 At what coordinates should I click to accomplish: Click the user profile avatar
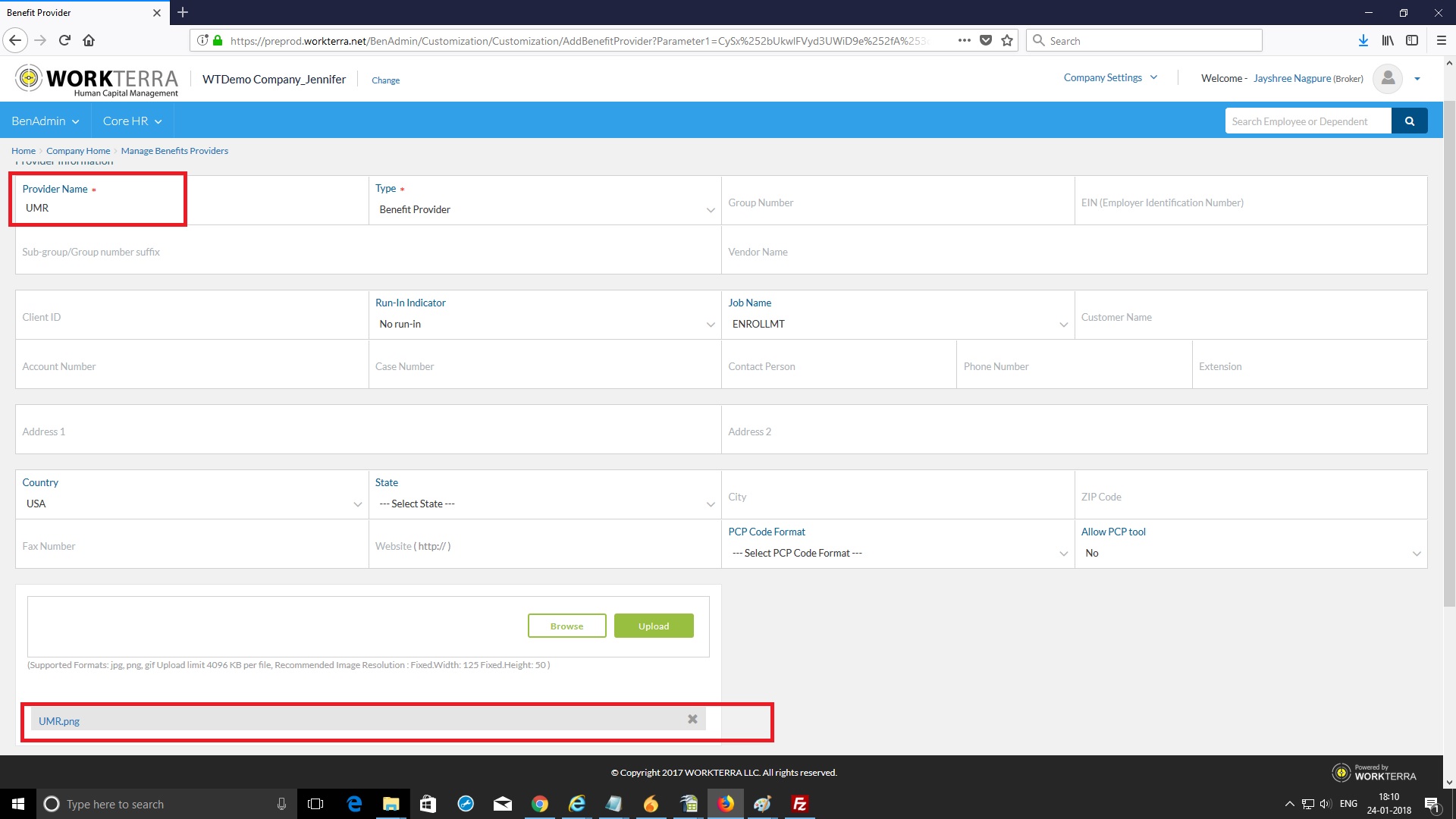(x=1388, y=78)
